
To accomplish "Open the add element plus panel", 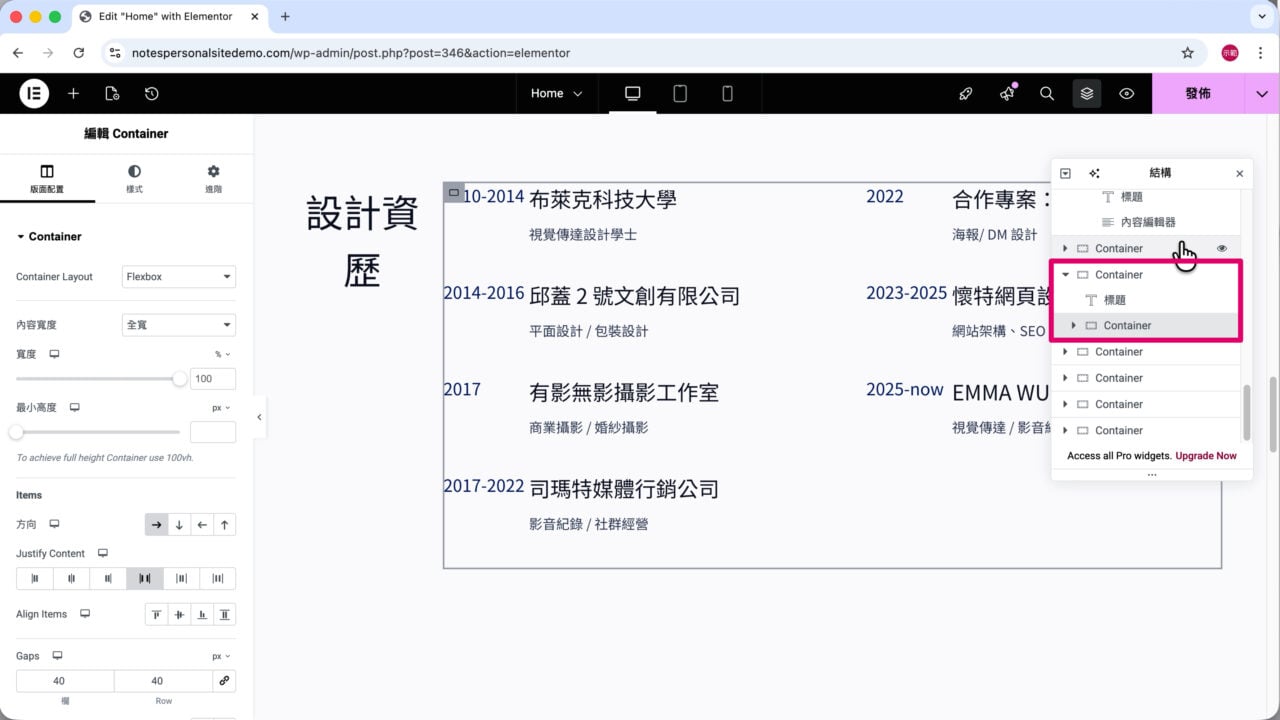I will coord(73,93).
